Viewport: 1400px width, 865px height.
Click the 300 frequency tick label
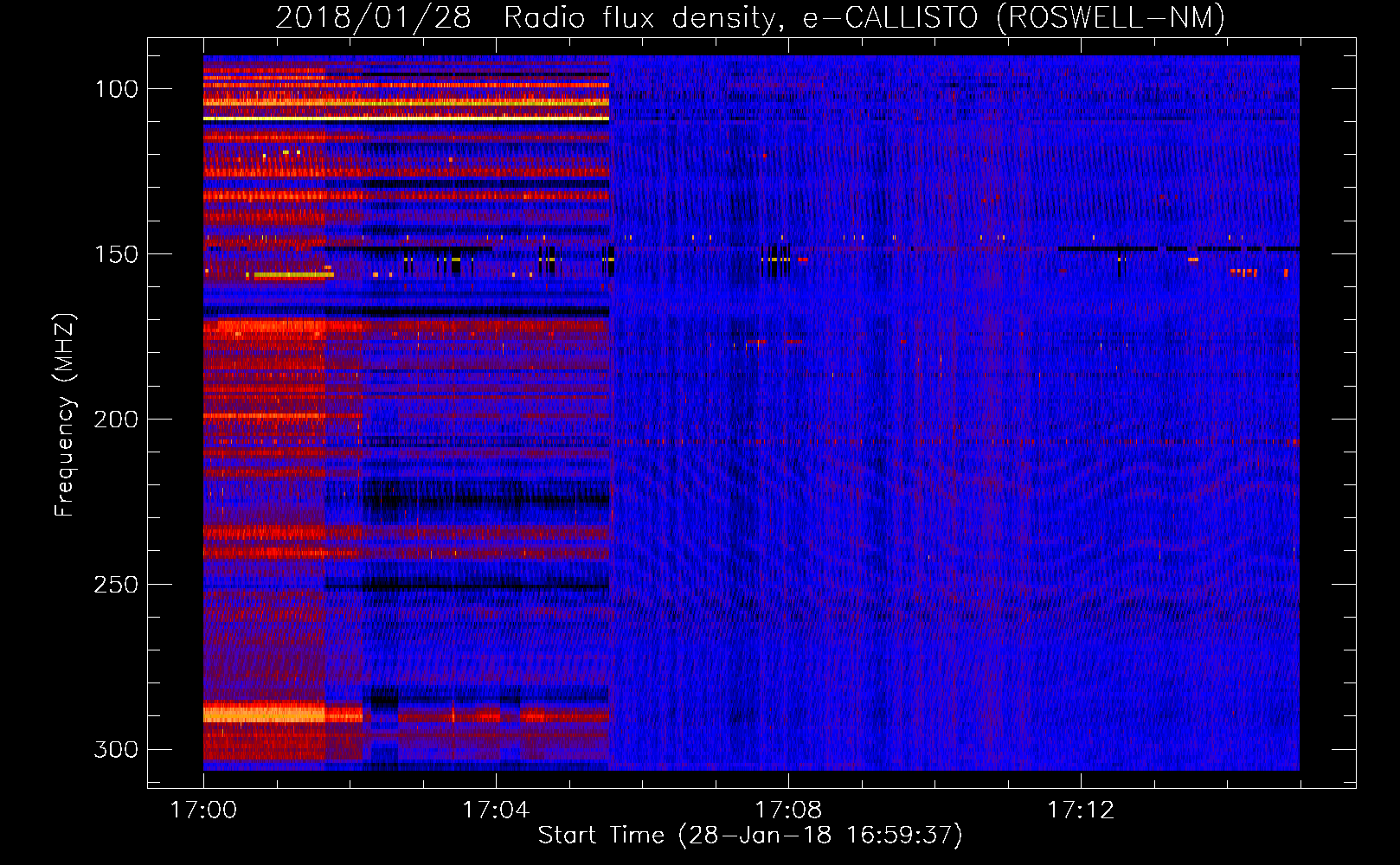[116, 749]
